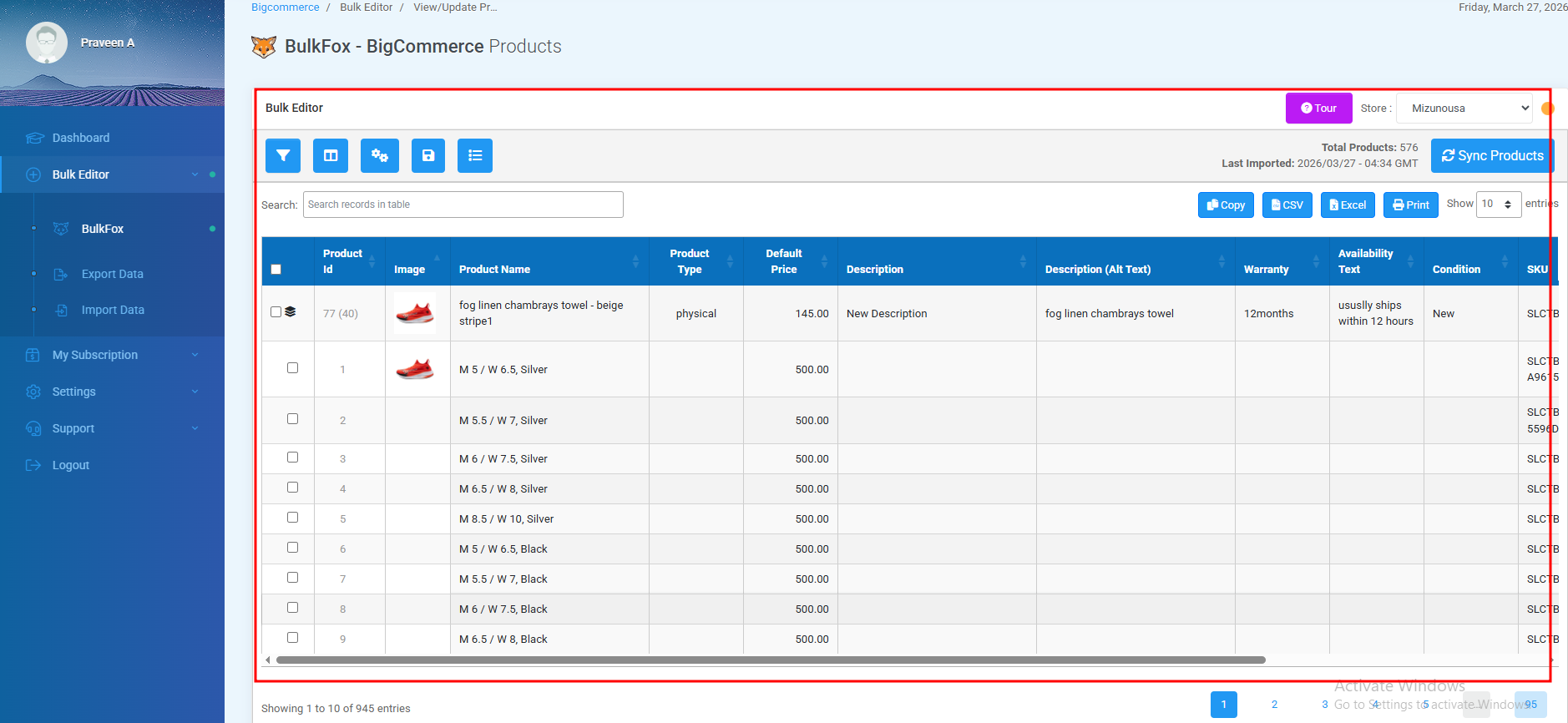This screenshot has height=723, width=1568.
Task: Sort by Availability Text column arrows
Action: click(x=1410, y=261)
